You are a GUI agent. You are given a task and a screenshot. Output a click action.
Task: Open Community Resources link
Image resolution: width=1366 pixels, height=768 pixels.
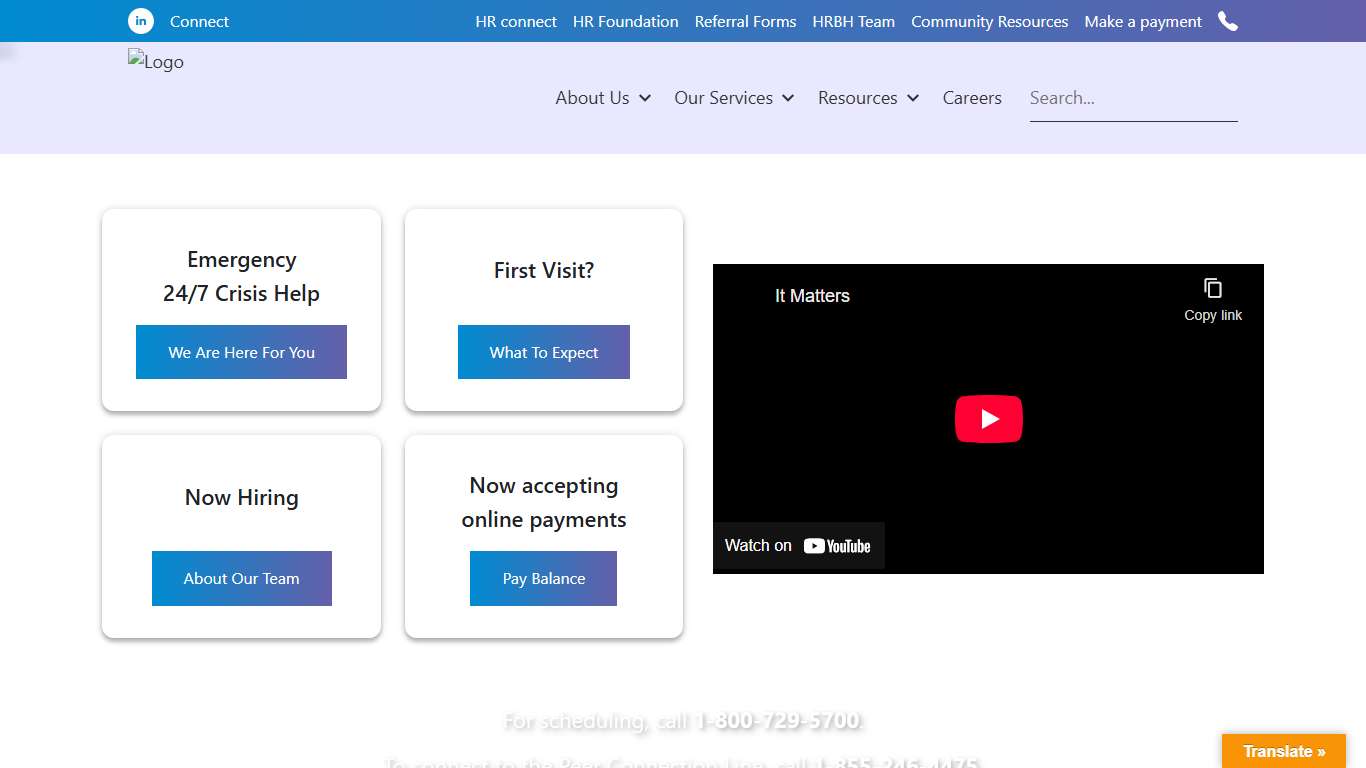click(x=989, y=21)
